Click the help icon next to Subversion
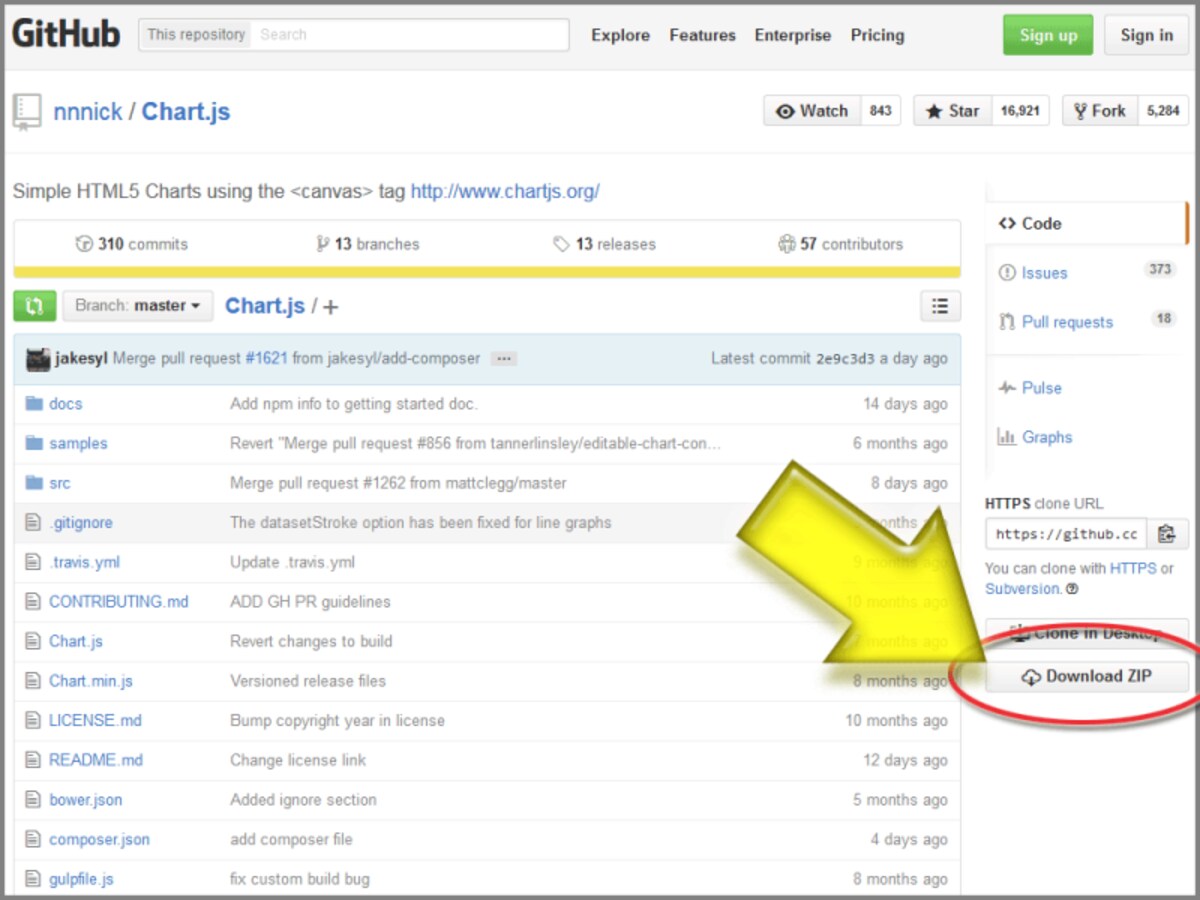 pos(1072,589)
